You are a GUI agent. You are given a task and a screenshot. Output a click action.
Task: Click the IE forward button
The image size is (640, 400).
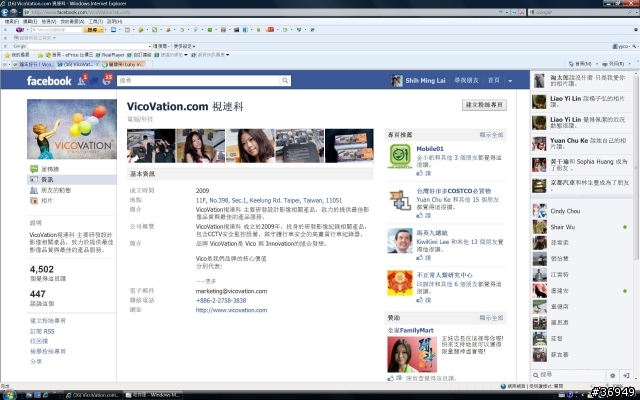[13, 12]
